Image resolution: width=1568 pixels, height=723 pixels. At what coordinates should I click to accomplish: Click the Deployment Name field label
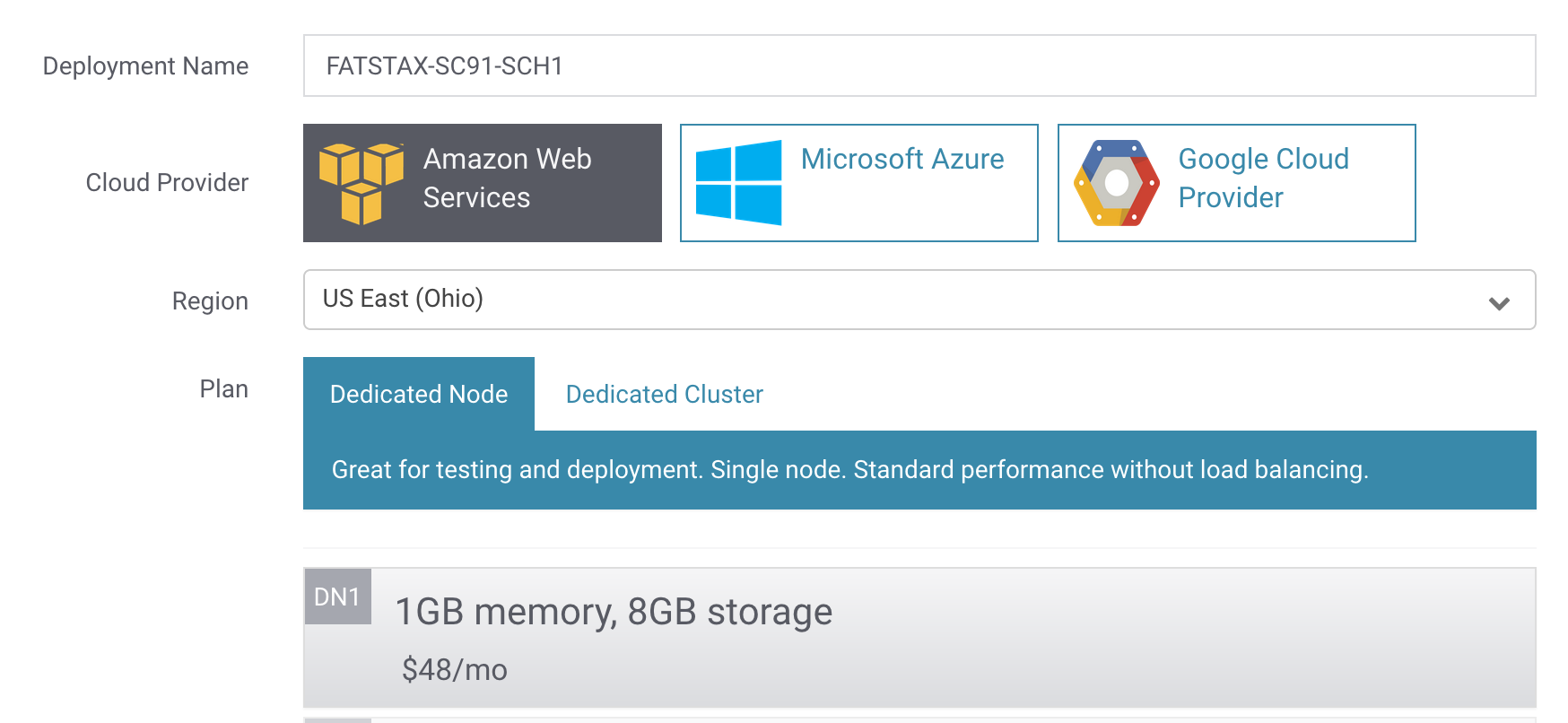pyautogui.click(x=145, y=66)
